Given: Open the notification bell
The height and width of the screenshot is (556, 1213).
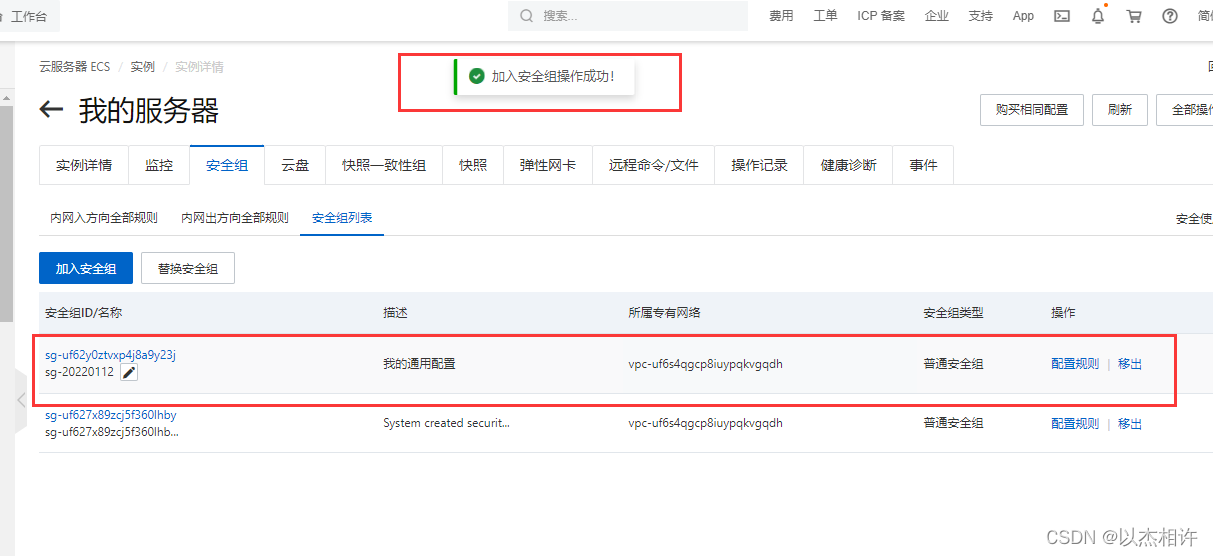Looking at the screenshot, I should click(x=1098, y=16).
